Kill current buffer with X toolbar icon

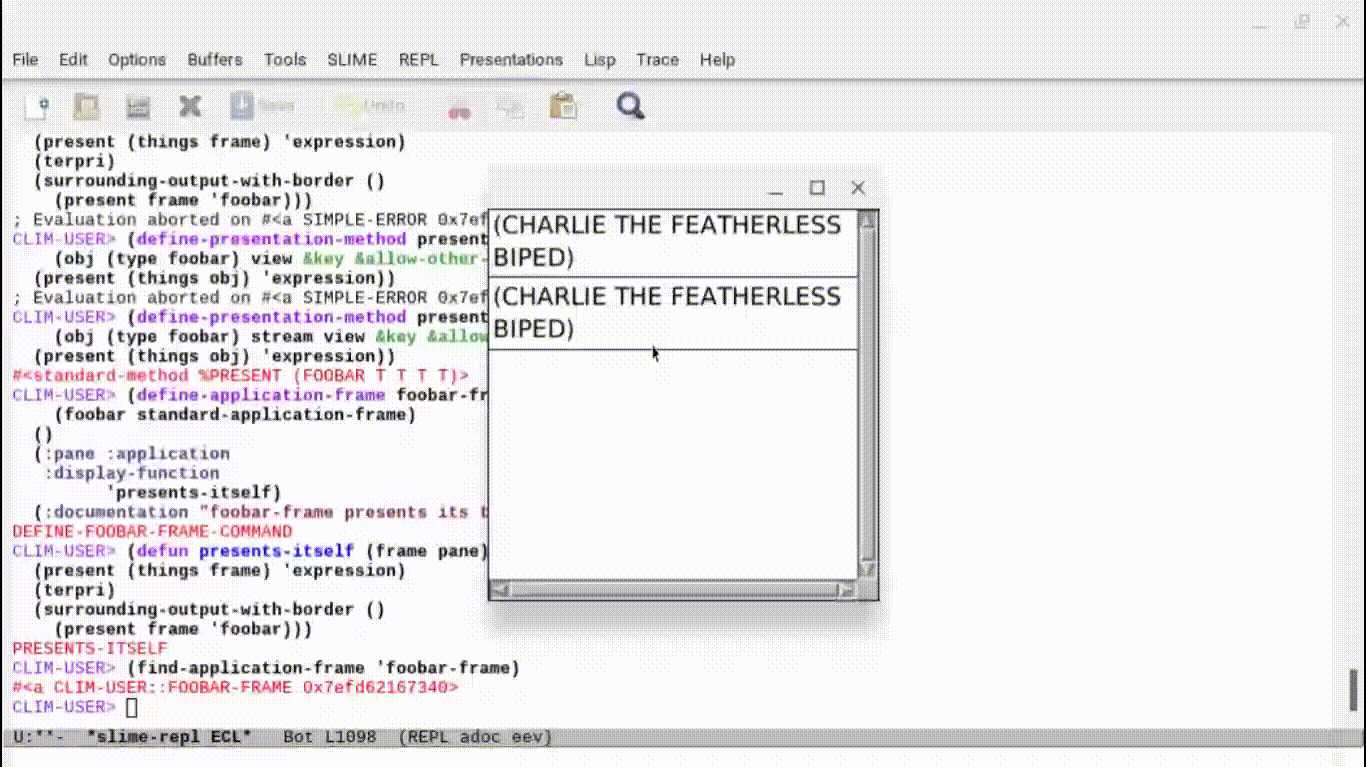190,106
